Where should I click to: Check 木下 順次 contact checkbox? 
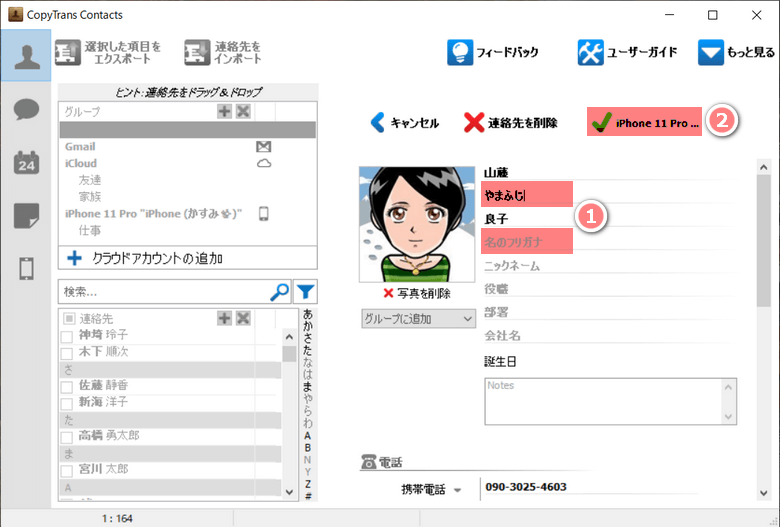[x=67, y=353]
